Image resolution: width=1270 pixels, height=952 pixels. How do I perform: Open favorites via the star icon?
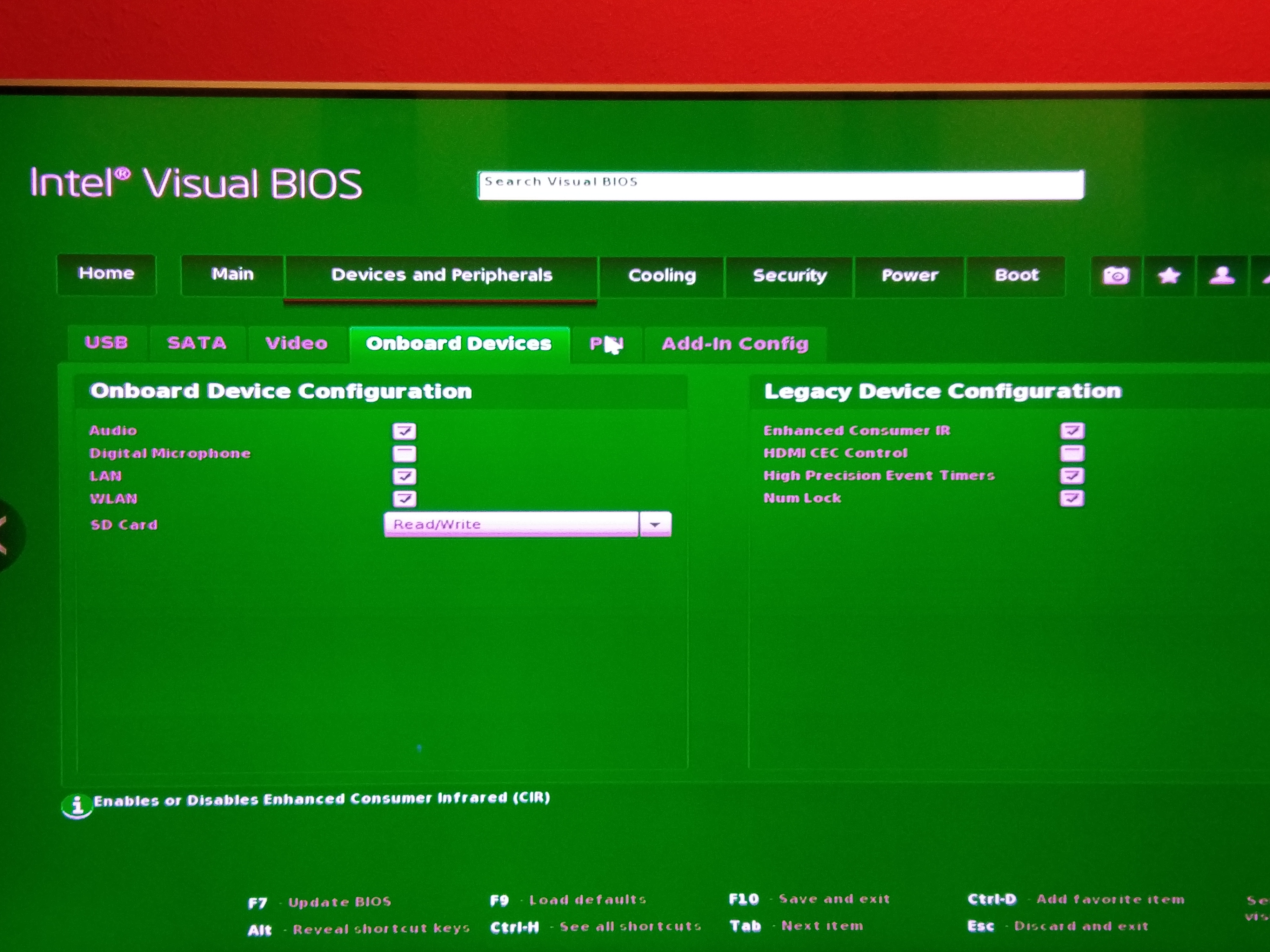point(1169,276)
